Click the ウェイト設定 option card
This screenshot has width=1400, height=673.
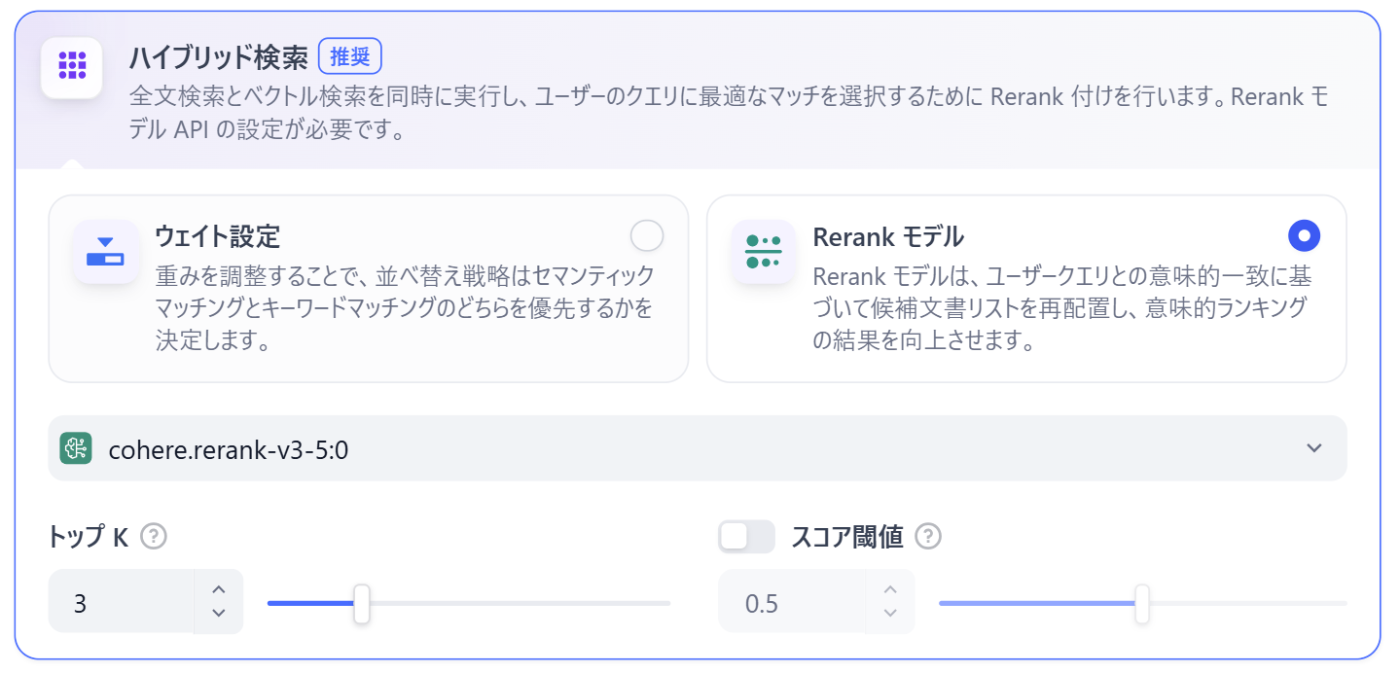pos(368,288)
